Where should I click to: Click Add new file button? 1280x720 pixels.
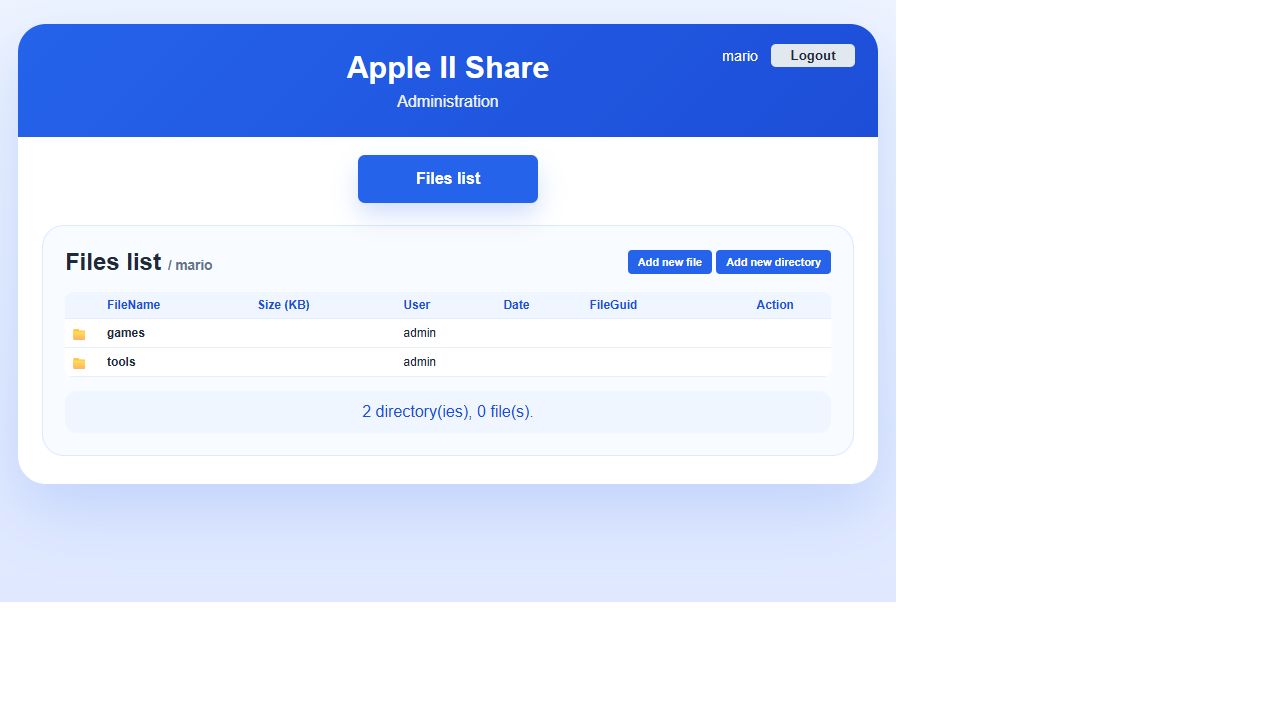tap(670, 262)
